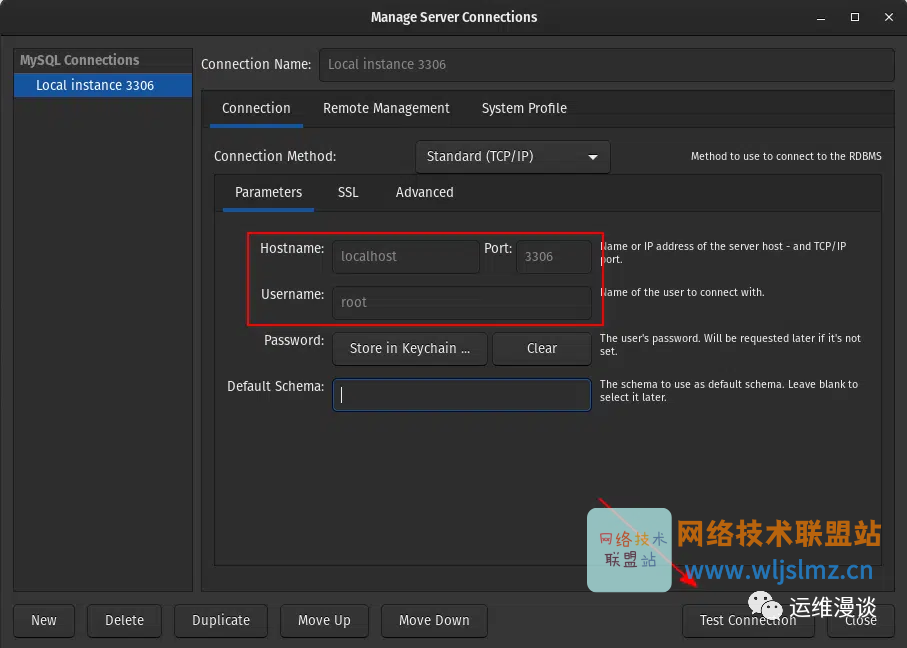Maximize the Manage Server Connections window
Screen dimensions: 907x648
(854, 17)
